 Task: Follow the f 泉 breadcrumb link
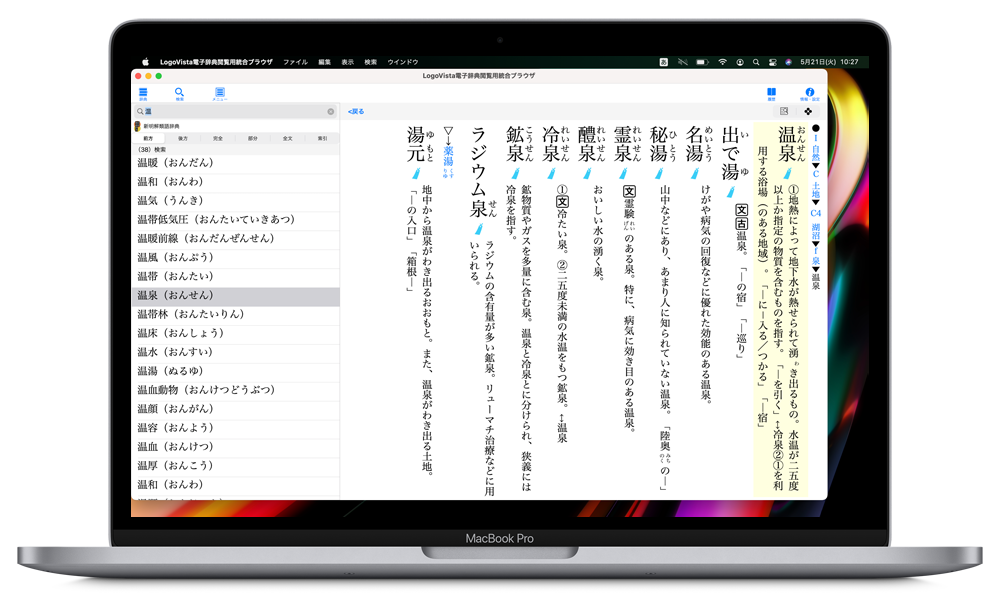(816, 257)
